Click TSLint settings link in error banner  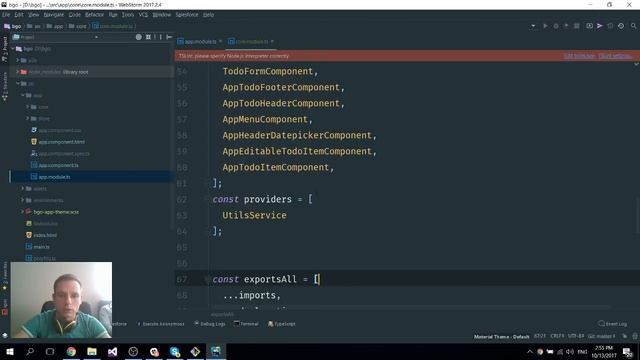(615, 56)
